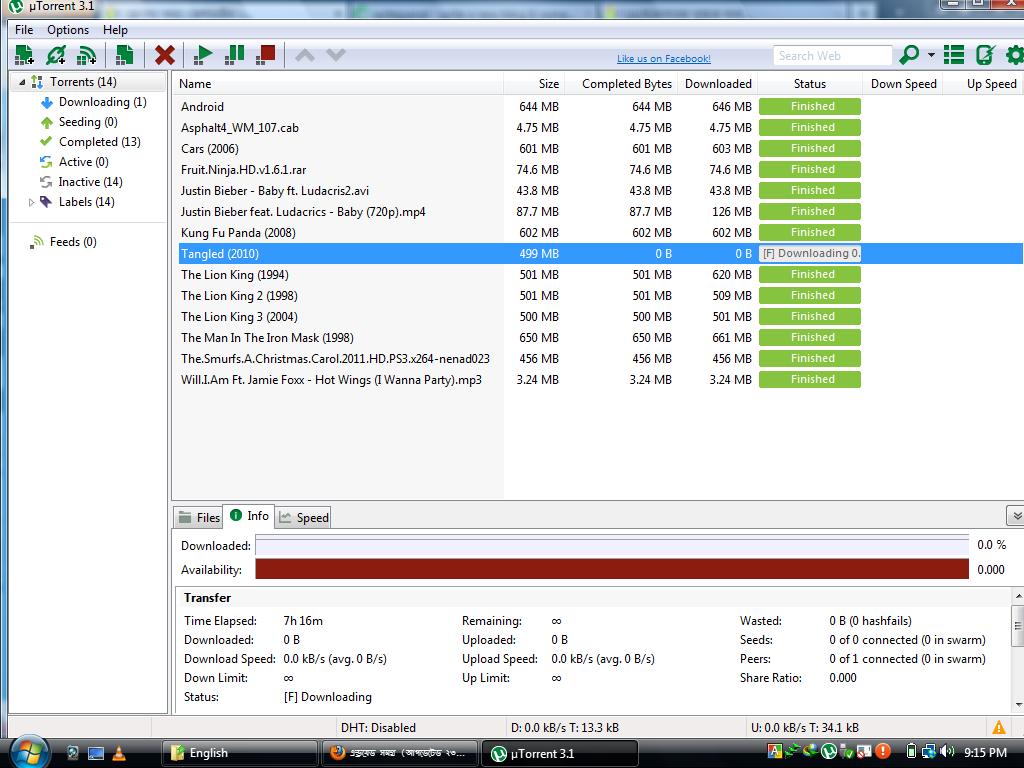Image resolution: width=1024 pixels, height=768 pixels.
Task: Click the English taskbar button
Action: [239, 753]
